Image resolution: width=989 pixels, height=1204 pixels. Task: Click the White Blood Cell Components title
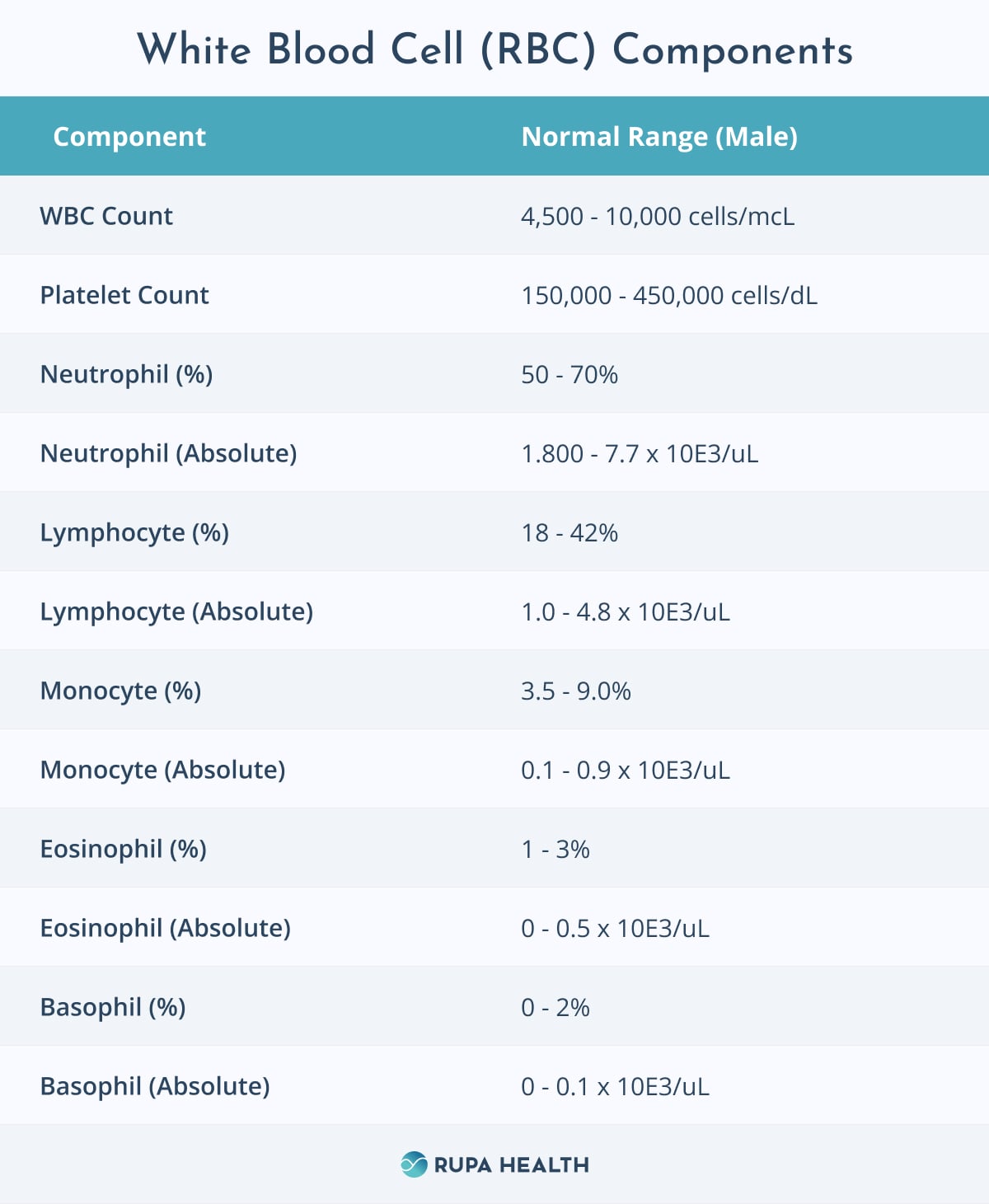(494, 49)
